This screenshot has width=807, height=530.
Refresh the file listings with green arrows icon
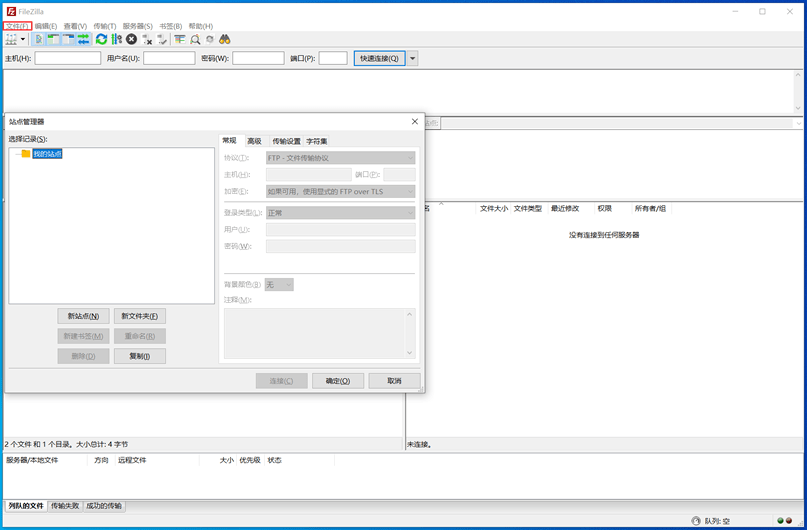click(x=101, y=39)
